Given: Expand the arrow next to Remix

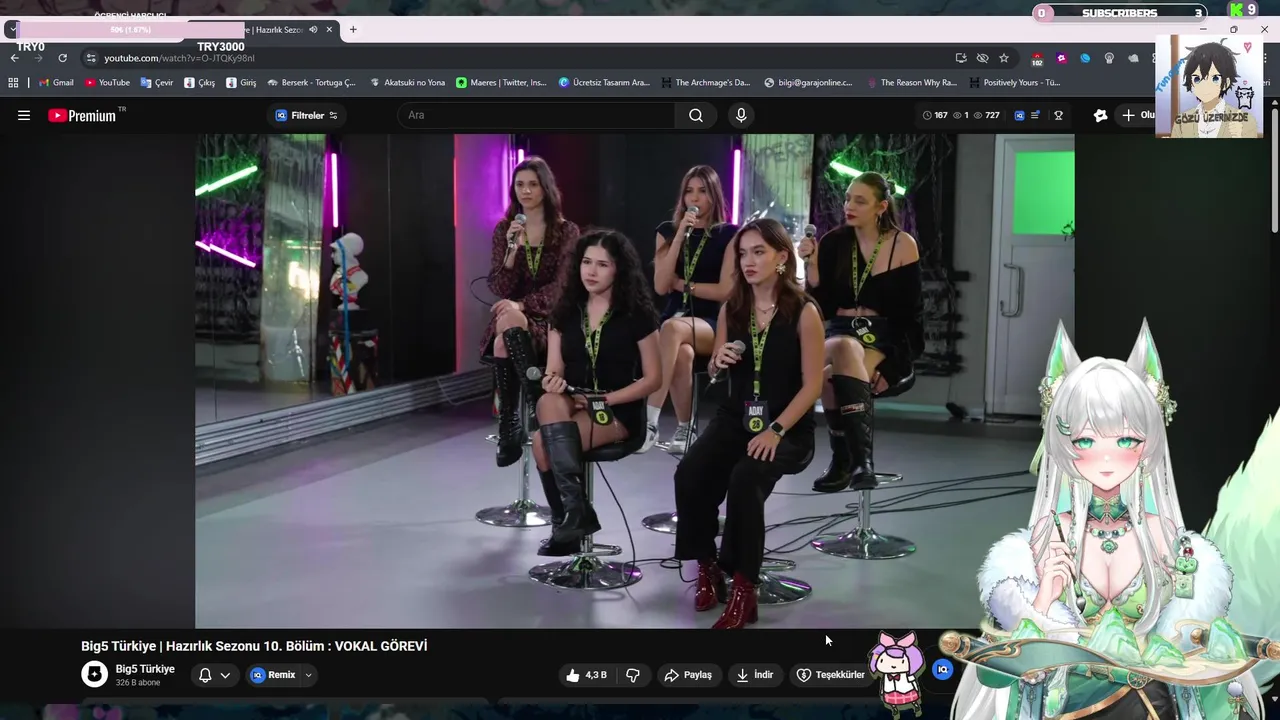Looking at the screenshot, I should 308,675.
